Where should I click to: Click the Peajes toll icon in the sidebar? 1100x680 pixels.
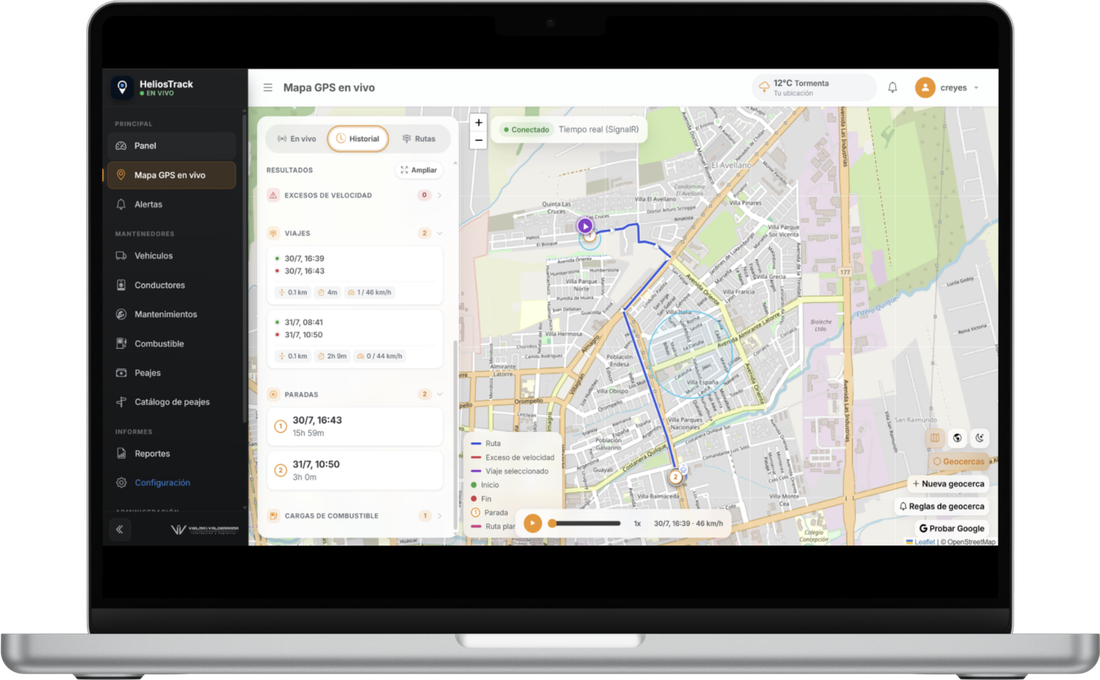tap(121, 373)
